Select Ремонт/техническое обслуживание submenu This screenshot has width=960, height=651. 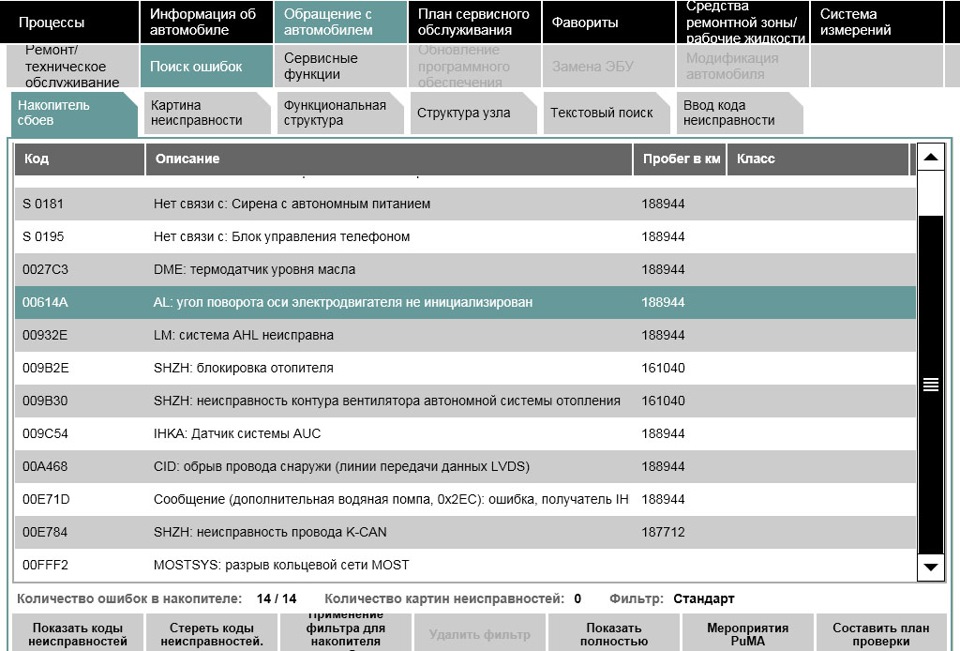(x=73, y=66)
